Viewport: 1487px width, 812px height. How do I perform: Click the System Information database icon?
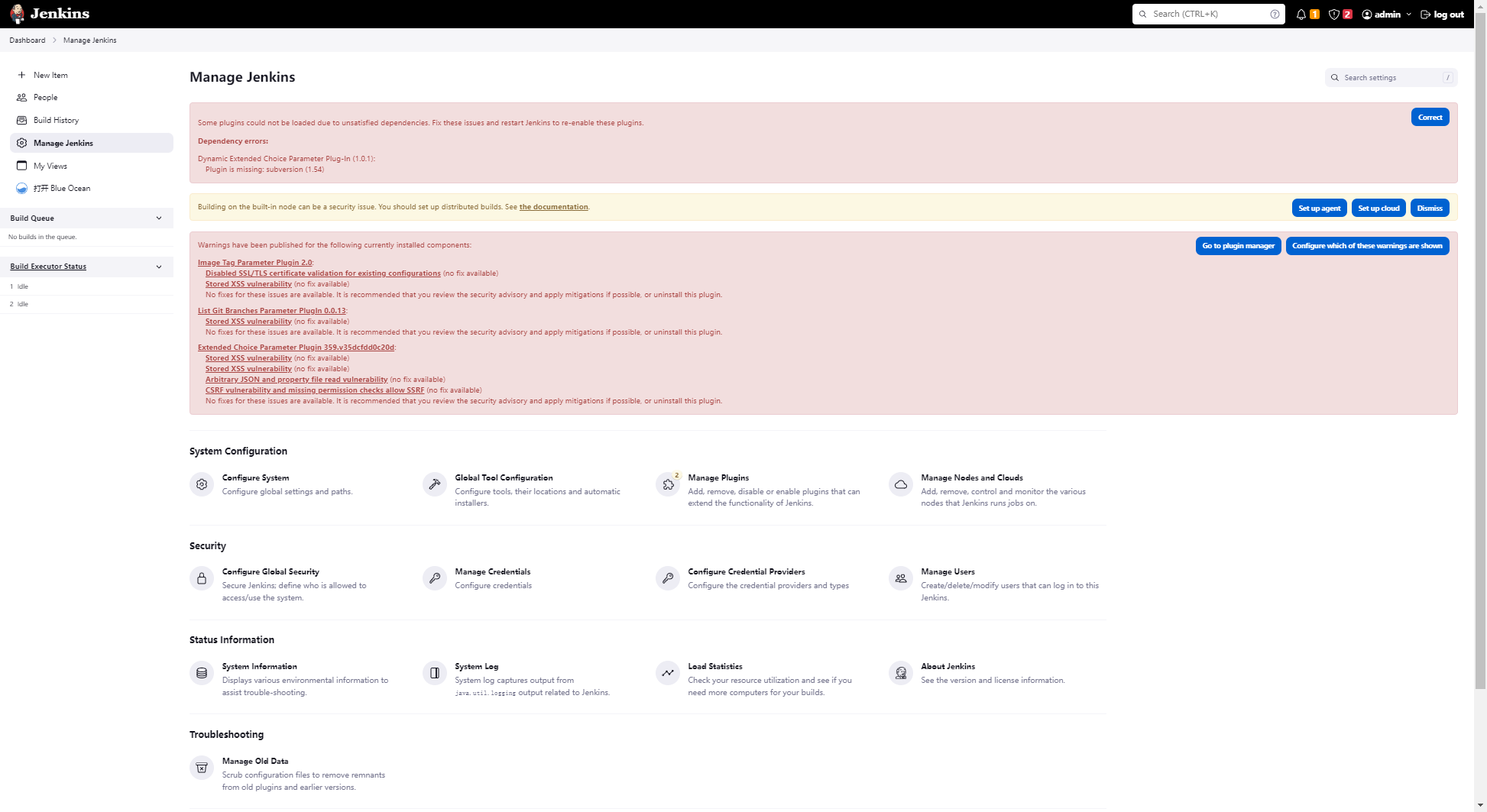point(202,673)
